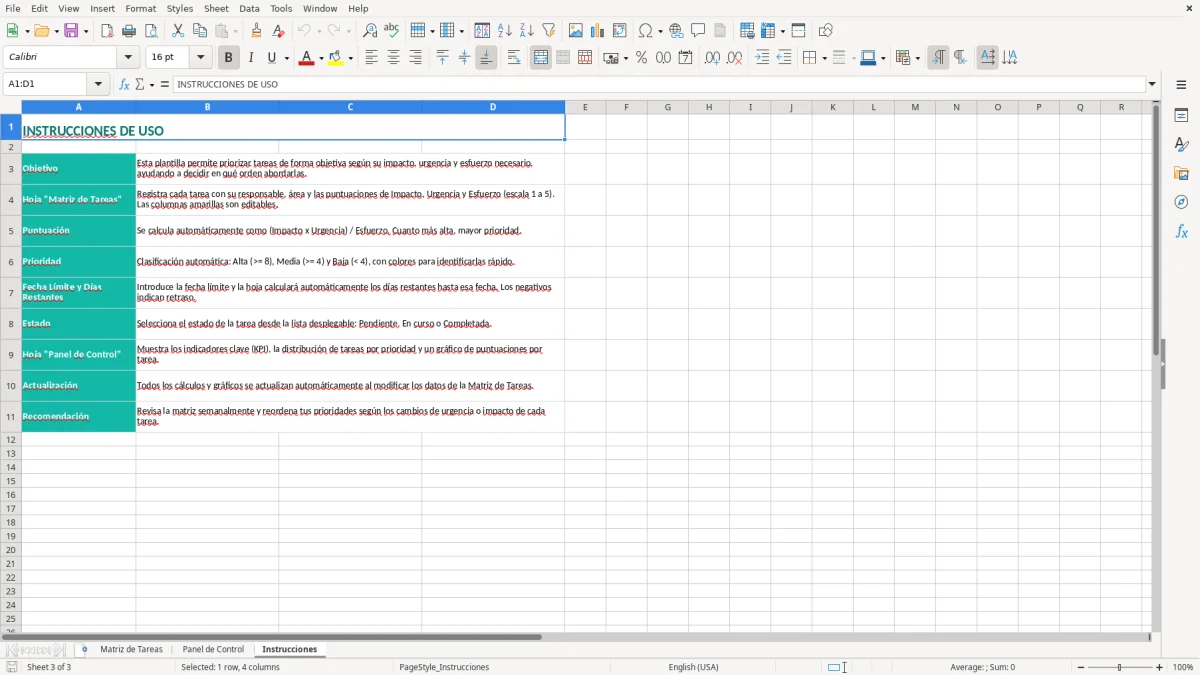Screen dimensions: 1200x675
Task: Open the Function Wizard
Action: click(x=124, y=85)
